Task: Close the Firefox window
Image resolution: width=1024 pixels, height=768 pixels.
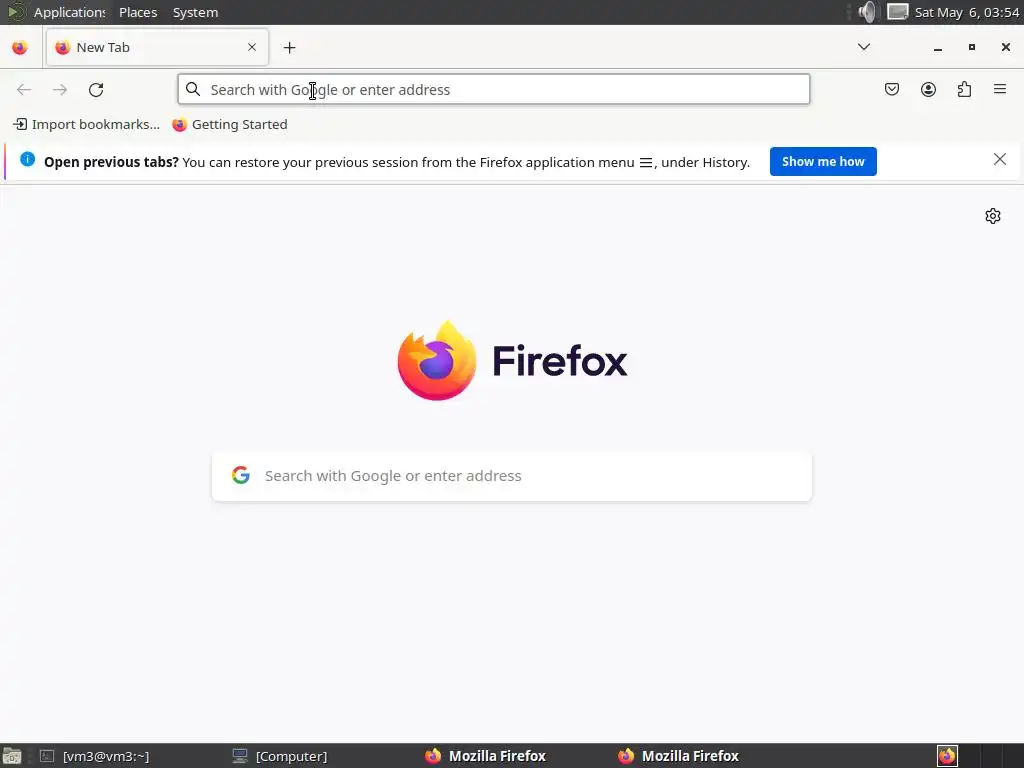Action: pyautogui.click(x=1006, y=47)
